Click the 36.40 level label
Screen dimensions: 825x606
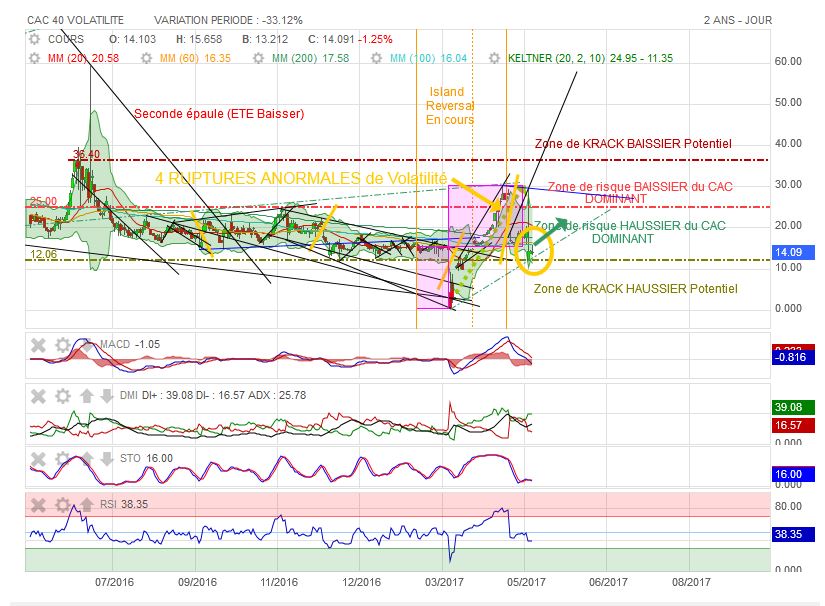[x=86, y=154]
